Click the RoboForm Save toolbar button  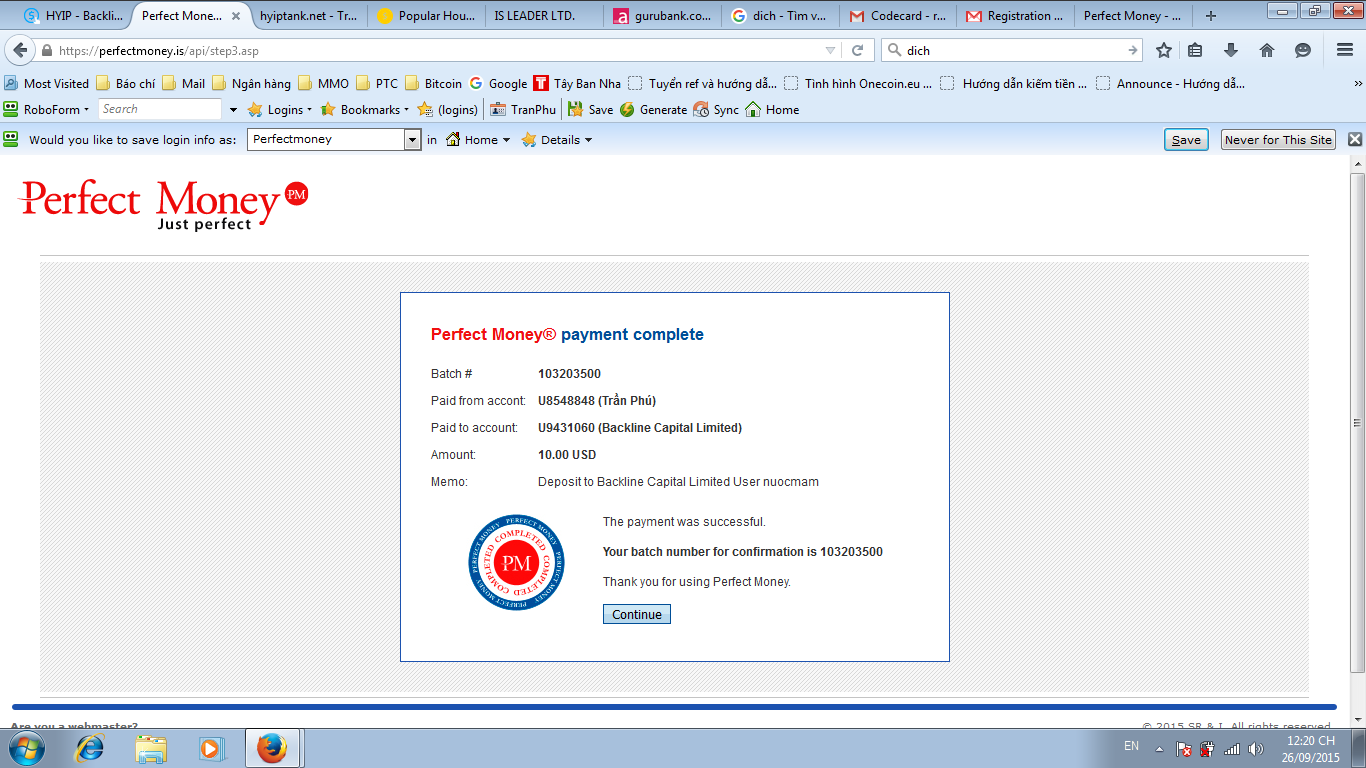click(590, 109)
